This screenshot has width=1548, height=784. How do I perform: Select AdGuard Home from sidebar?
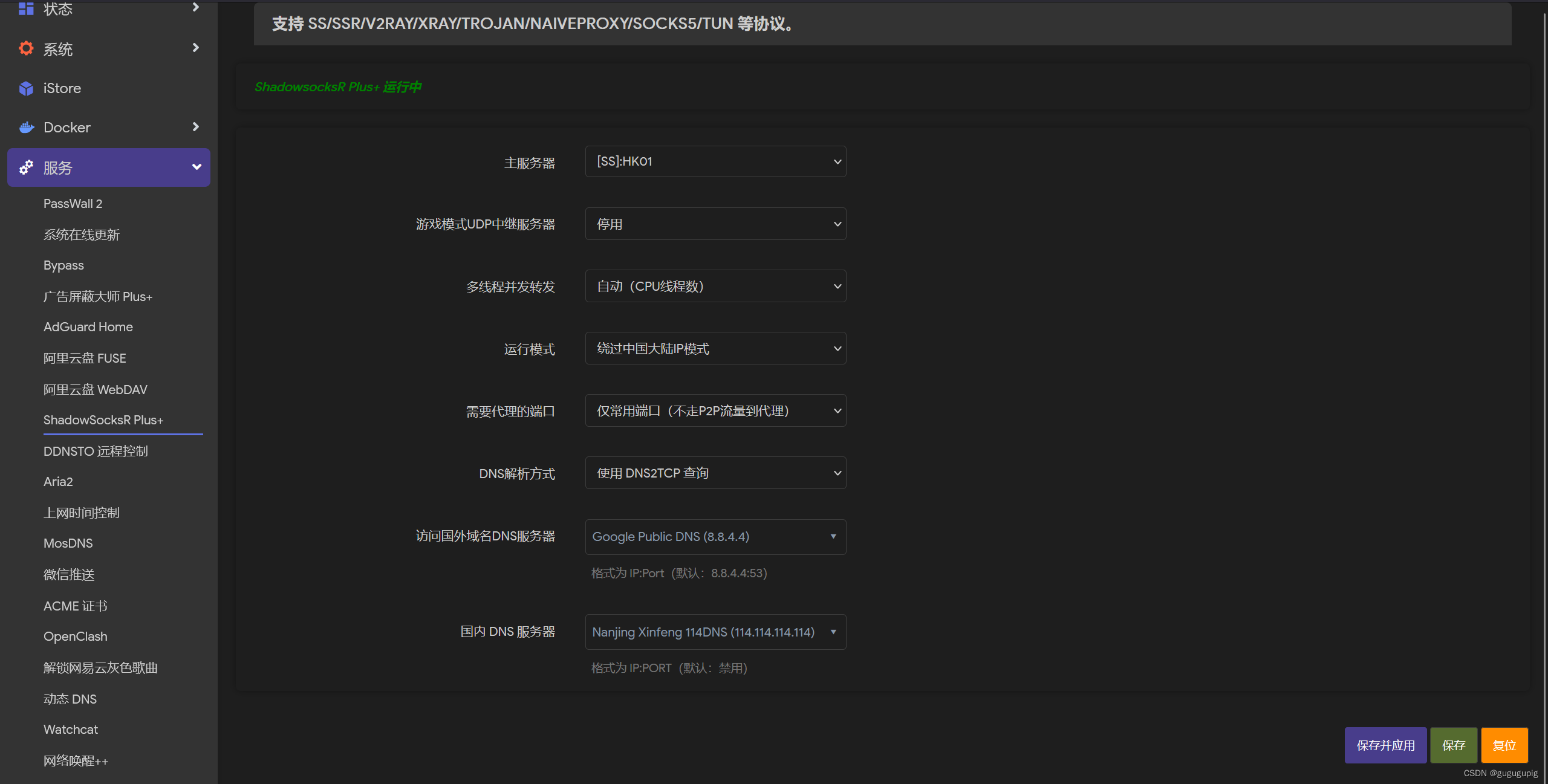88,327
